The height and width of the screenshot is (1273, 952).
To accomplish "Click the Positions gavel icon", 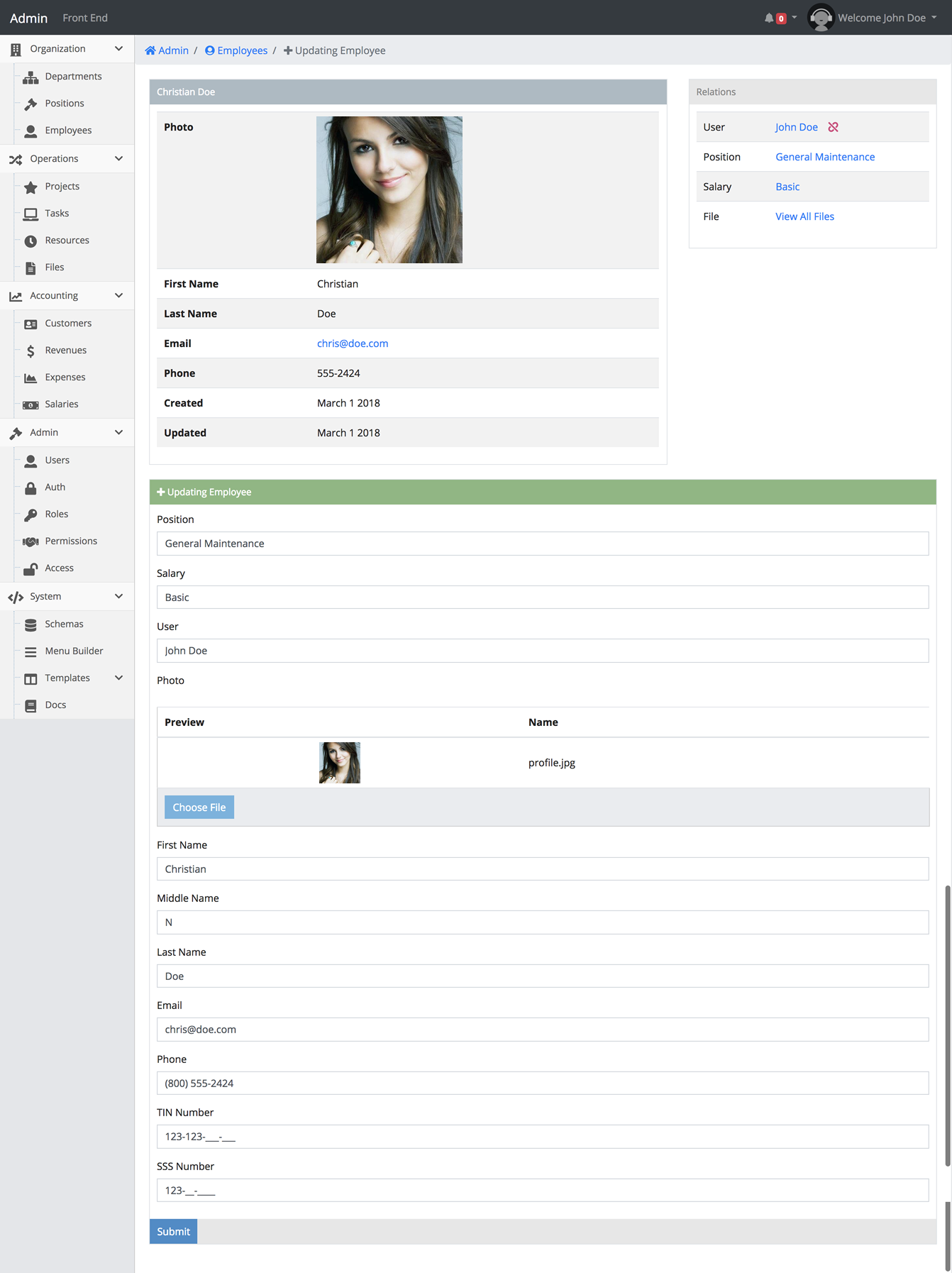I will click(x=31, y=104).
